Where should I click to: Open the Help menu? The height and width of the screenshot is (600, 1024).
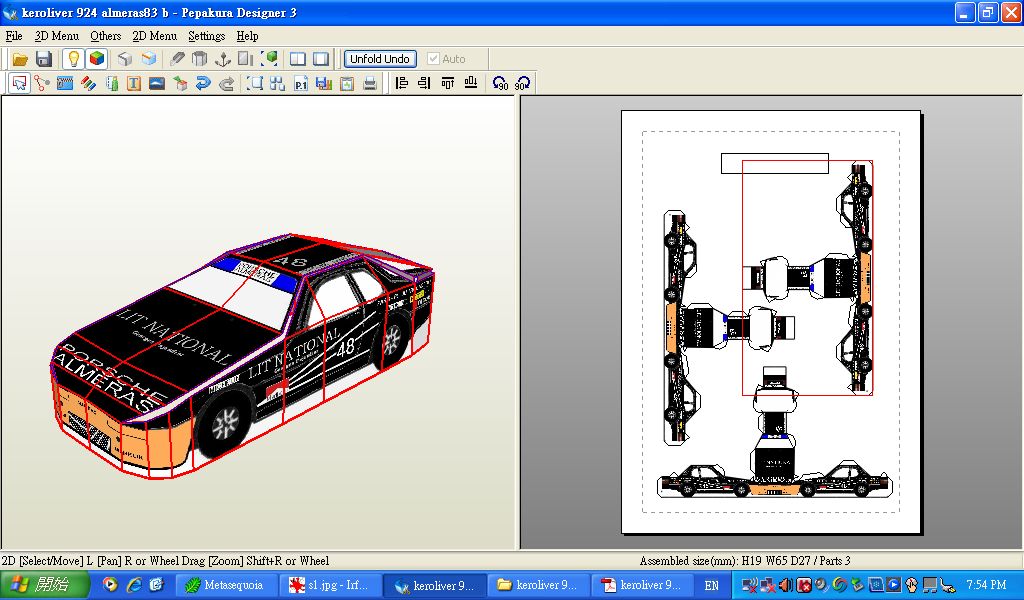248,36
